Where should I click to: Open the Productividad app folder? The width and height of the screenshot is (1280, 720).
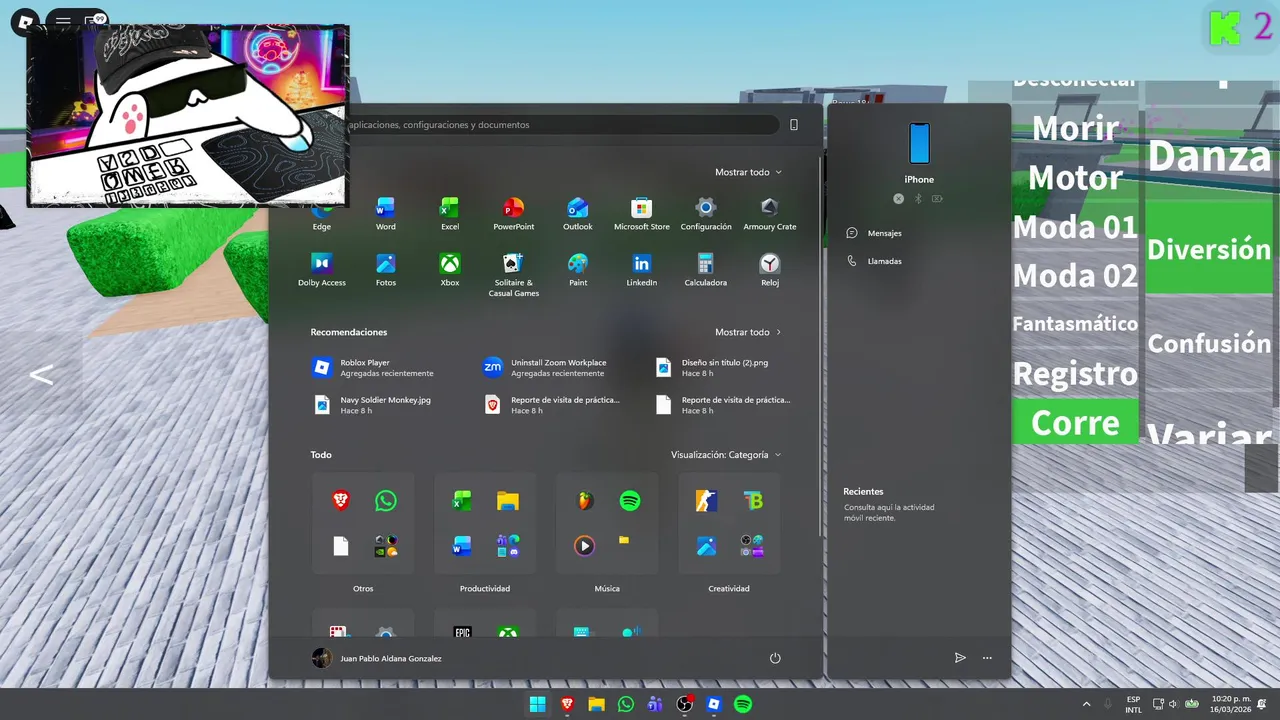point(485,524)
